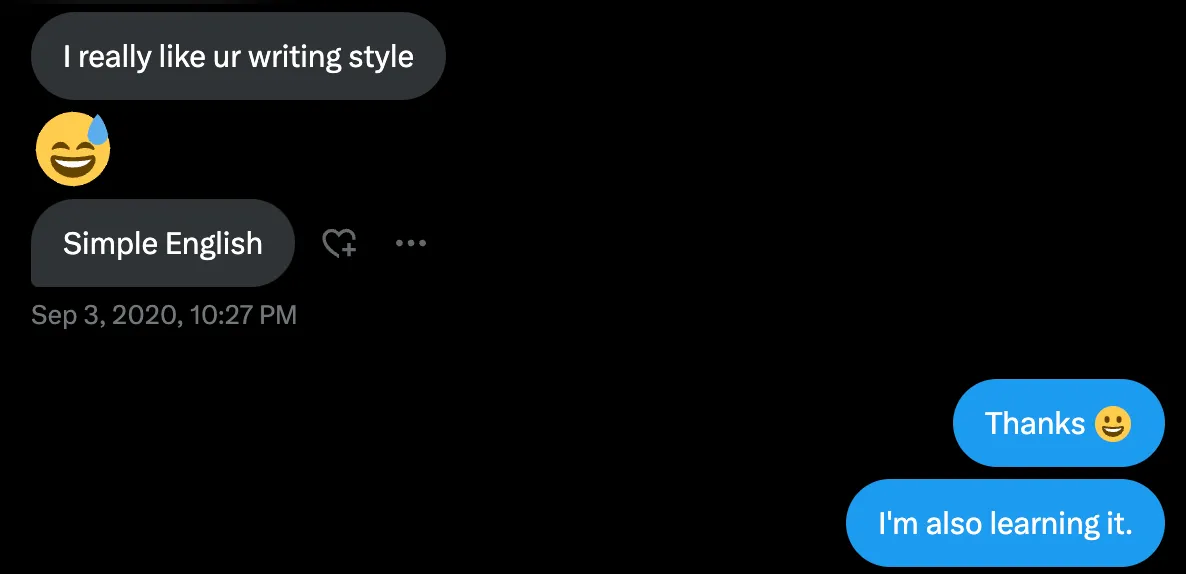Click the grinning emoji inside the Thanks bubble
This screenshot has width=1186, height=574.
(x=1112, y=424)
